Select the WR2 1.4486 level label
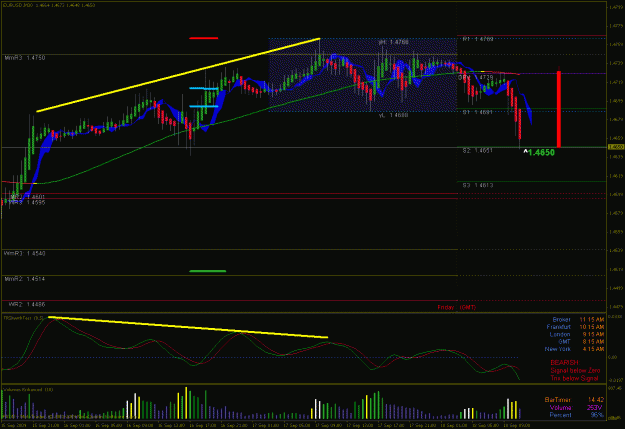This screenshot has height=429, width=625. point(27,305)
